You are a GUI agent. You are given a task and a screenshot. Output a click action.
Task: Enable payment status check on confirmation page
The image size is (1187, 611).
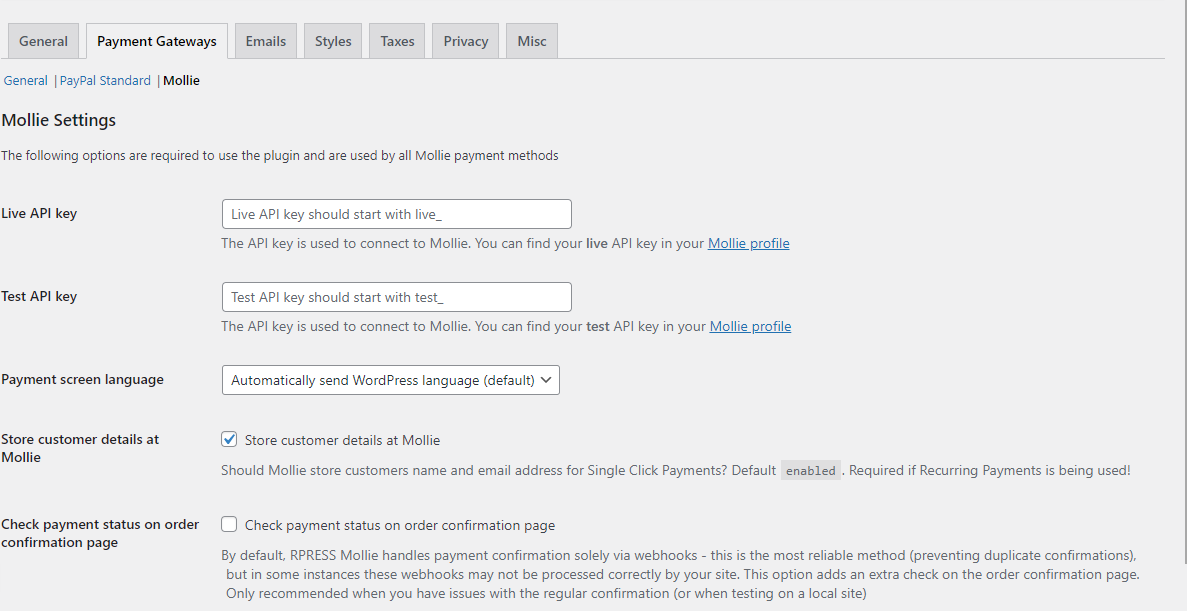pos(229,524)
